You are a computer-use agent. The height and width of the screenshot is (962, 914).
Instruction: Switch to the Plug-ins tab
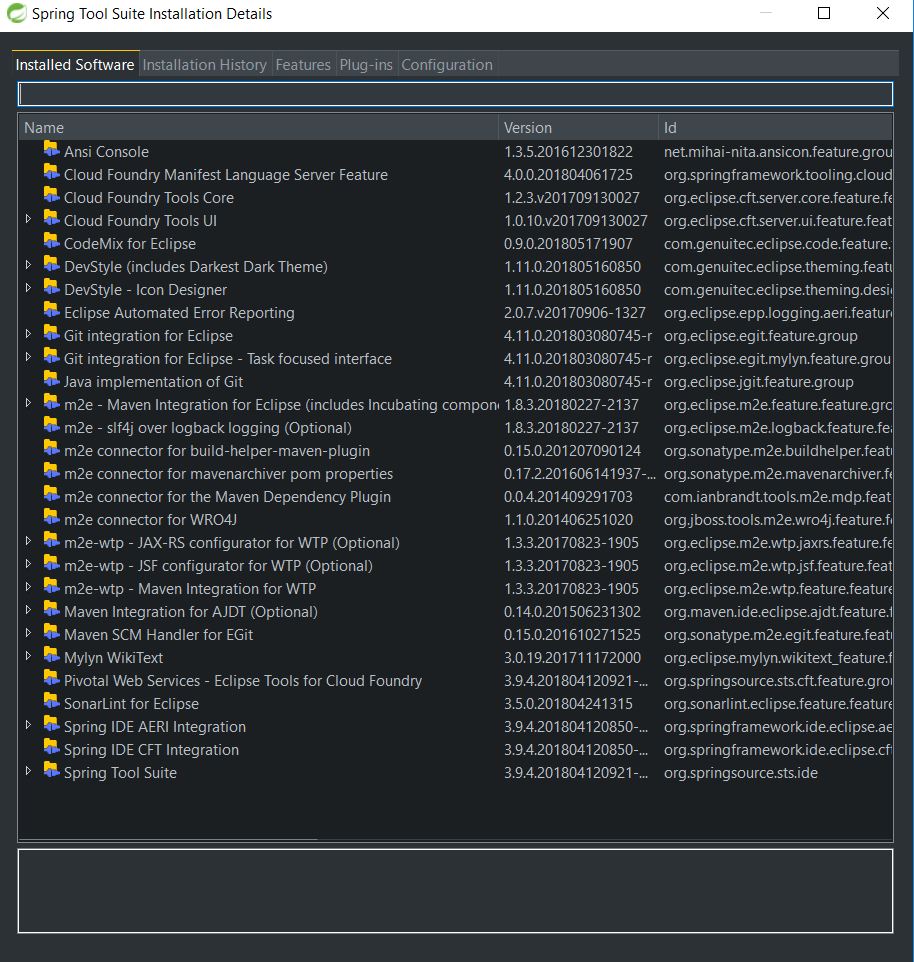point(366,64)
